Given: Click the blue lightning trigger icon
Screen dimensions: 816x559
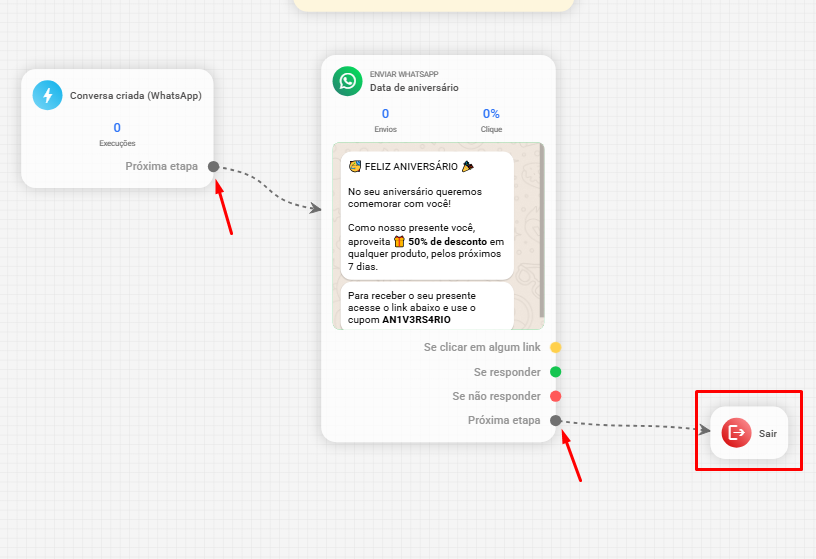Looking at the screenshot, I should pyautogui.click(x=47, y=95).
